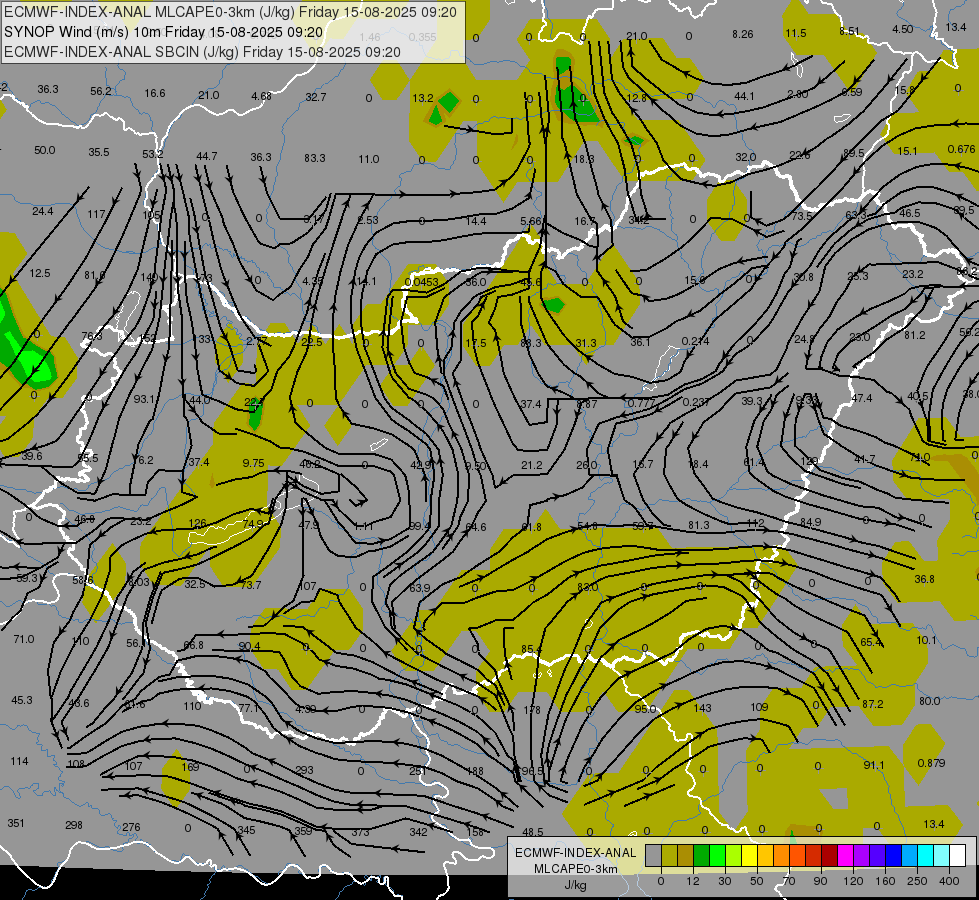Click the map value '351'
Viewport: 979px width, 900px height.
(16, 823)
